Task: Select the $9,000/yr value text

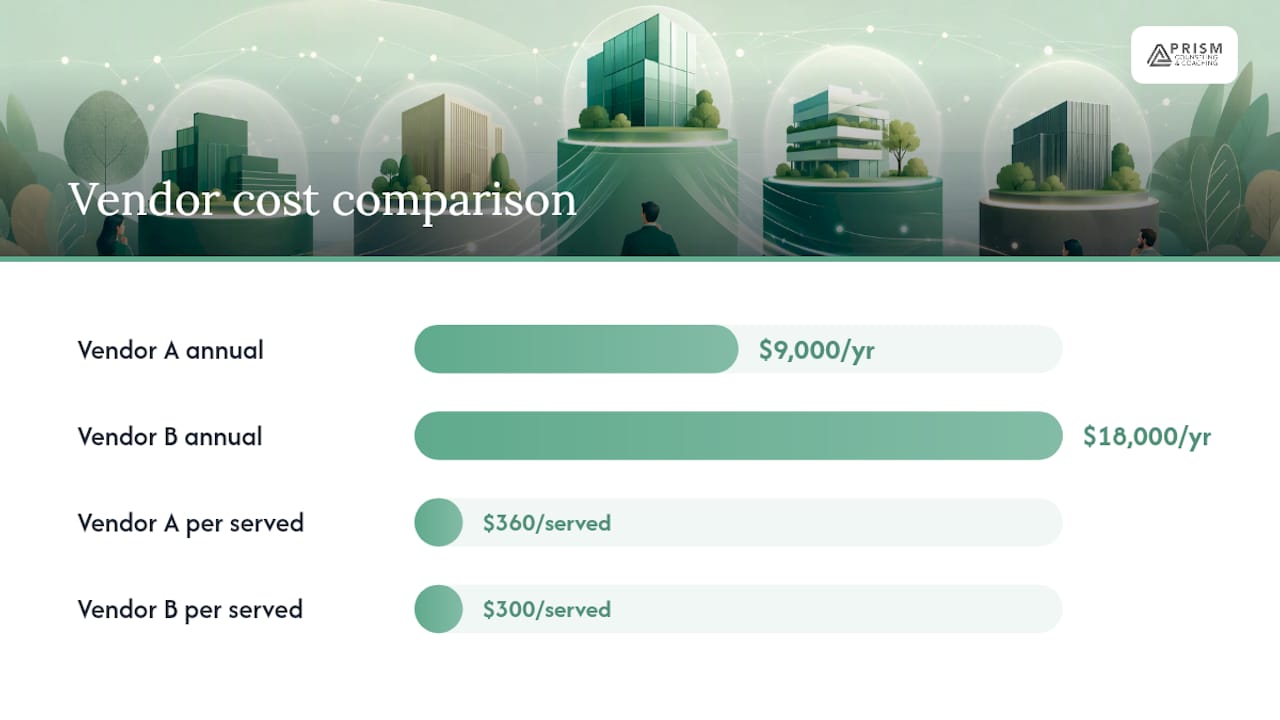Action: [816, 350]
